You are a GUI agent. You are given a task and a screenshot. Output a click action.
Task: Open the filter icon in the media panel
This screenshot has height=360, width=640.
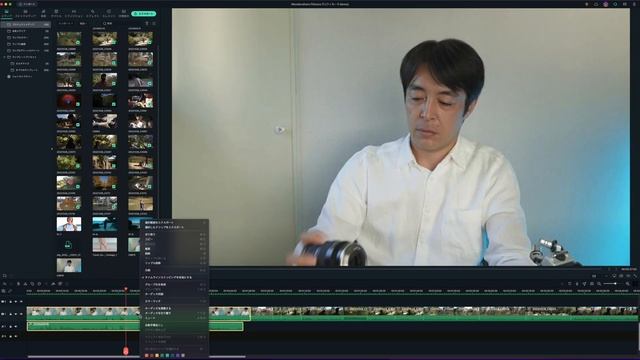pos(147,24)
